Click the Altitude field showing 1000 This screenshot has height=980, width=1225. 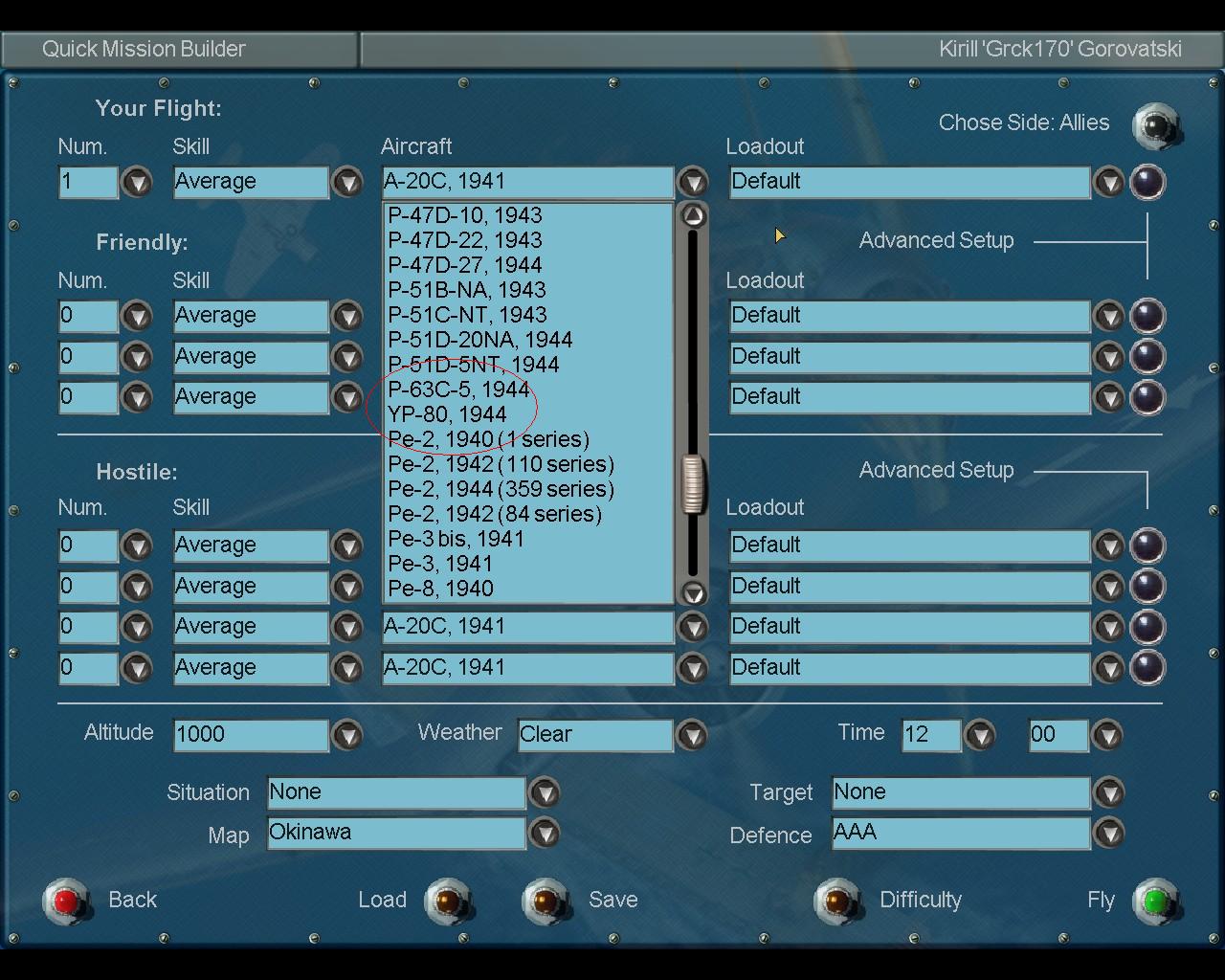pos(250,735)
